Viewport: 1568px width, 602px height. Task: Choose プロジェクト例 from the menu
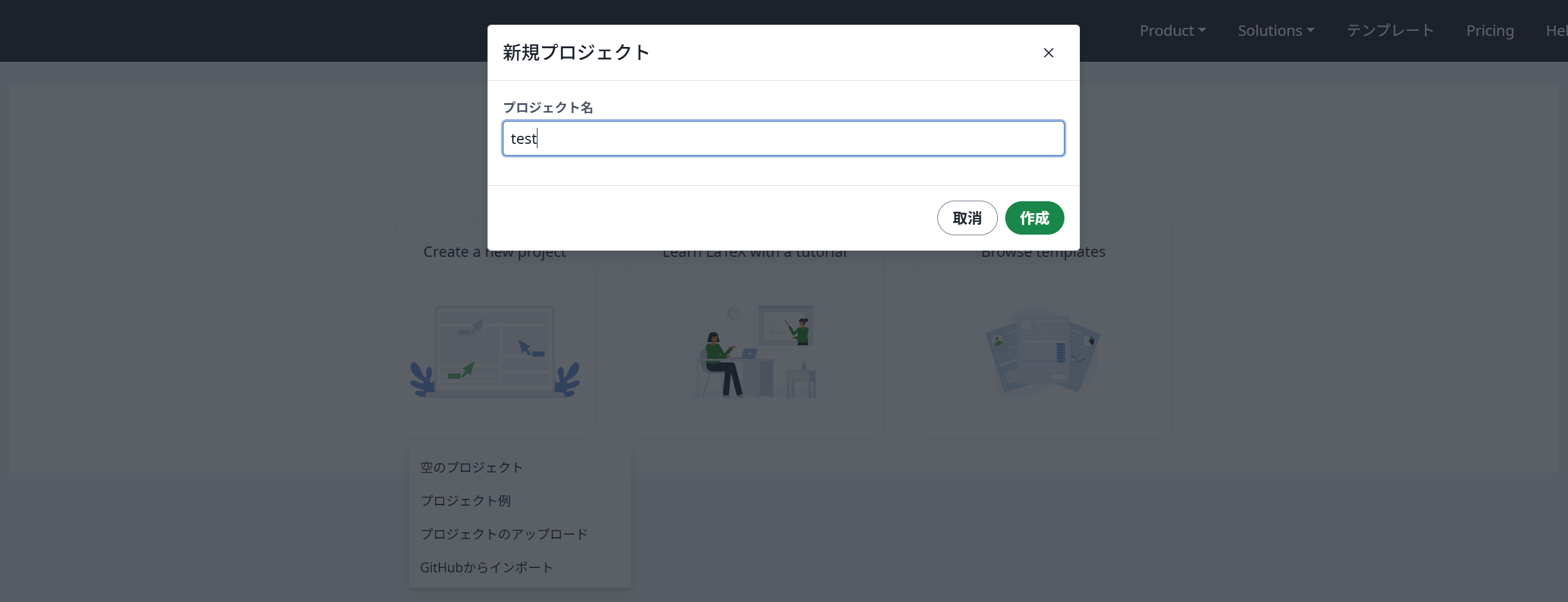coord(520,501)
